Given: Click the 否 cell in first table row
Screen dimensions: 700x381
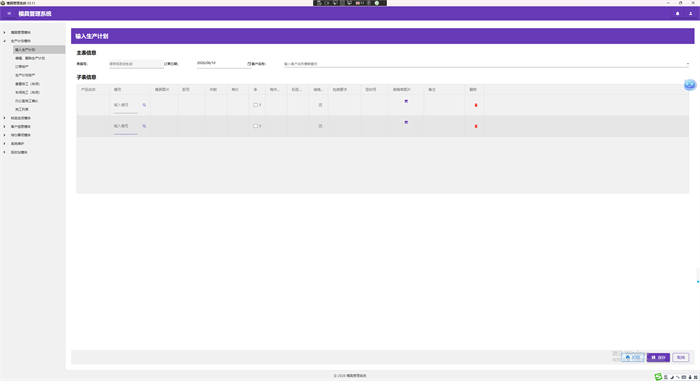Looking at the screenshot, I should pyautogui.click(x=320, y=105).
